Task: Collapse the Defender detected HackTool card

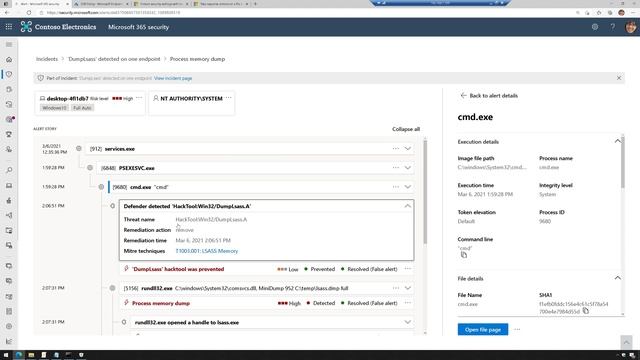Action: click(408, 206)
